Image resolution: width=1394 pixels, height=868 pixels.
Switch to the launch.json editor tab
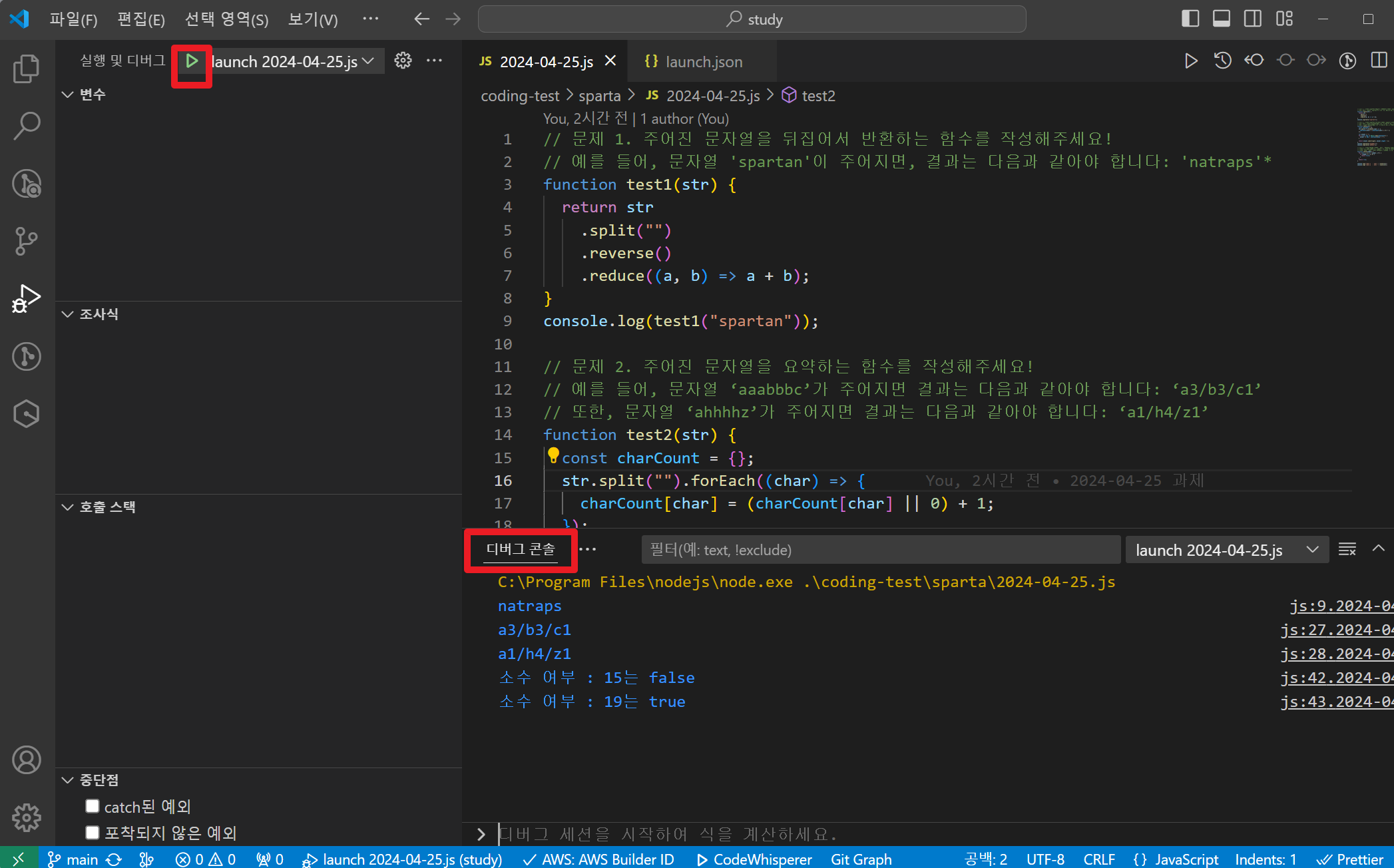point(703,61)
